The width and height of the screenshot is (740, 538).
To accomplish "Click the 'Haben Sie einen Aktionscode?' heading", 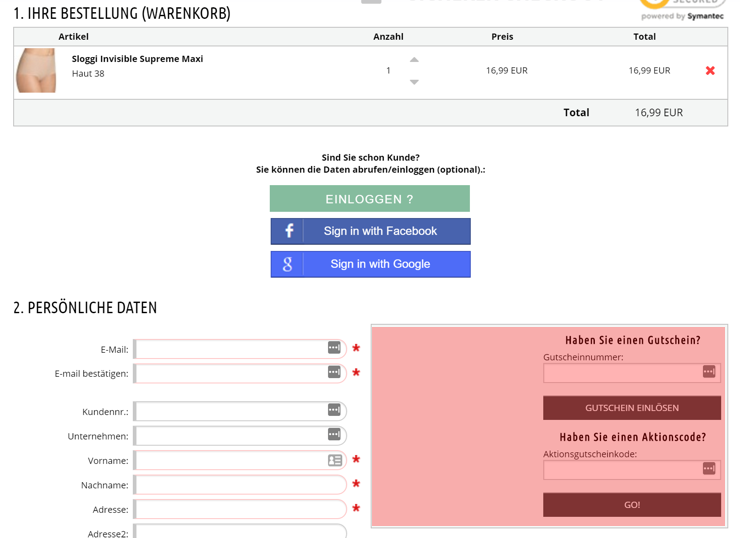I will pyautogui.click(x=632, y=437).
